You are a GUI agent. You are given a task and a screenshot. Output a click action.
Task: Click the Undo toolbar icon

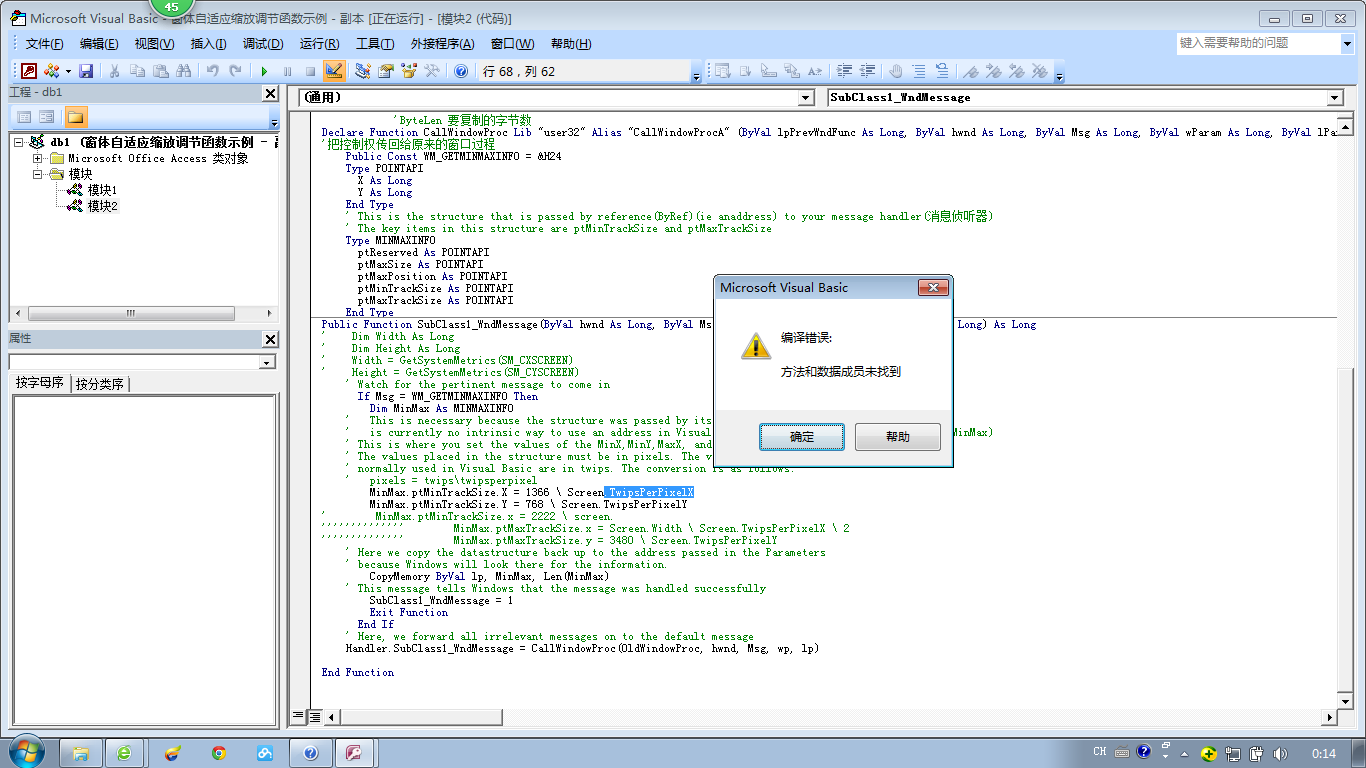coord(212,71)
